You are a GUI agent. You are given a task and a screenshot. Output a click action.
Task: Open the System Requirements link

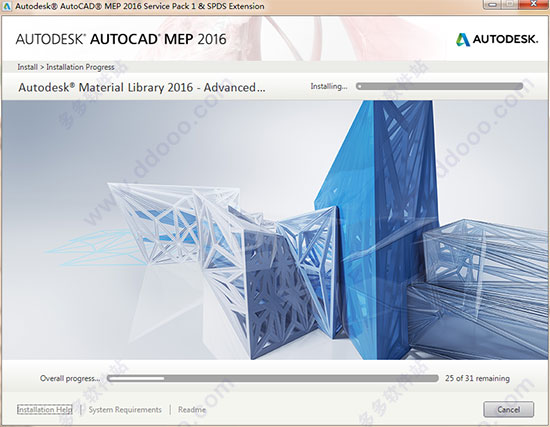click(125, 409)
